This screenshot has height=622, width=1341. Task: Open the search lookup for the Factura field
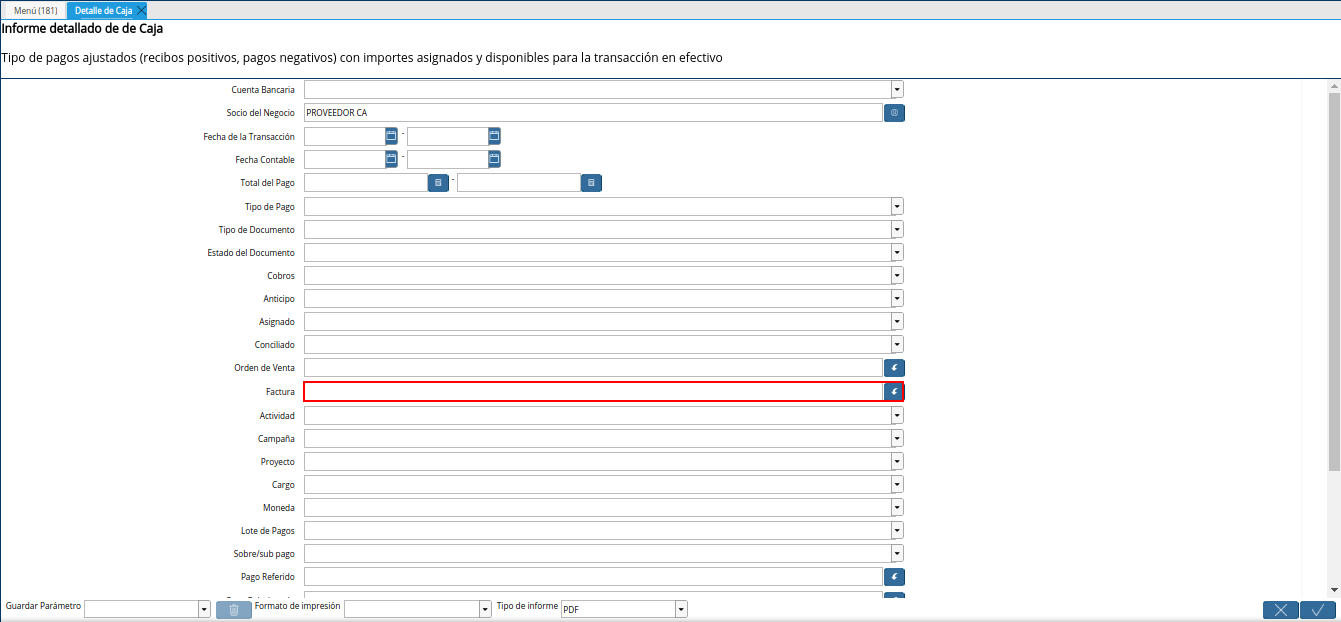893,391
